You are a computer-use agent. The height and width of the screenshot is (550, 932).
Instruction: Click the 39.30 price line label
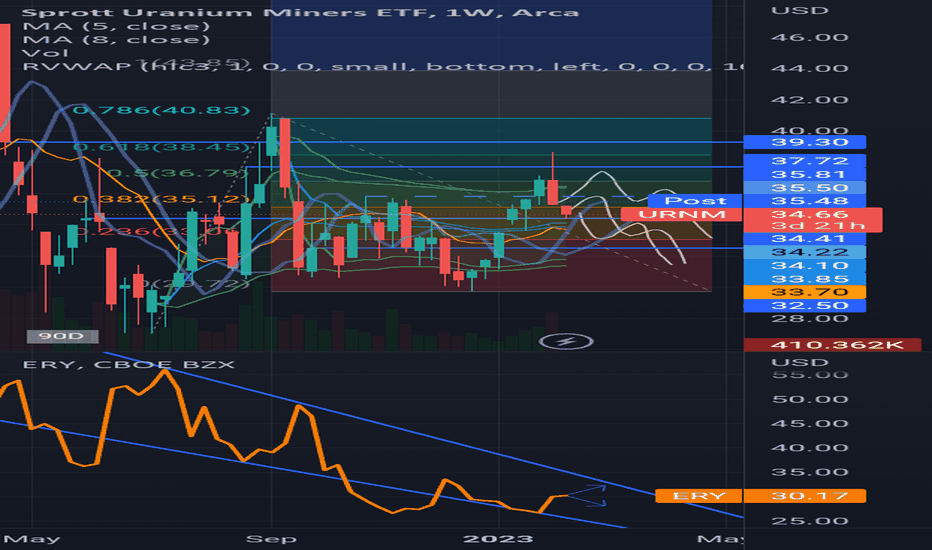pos(804,142)
